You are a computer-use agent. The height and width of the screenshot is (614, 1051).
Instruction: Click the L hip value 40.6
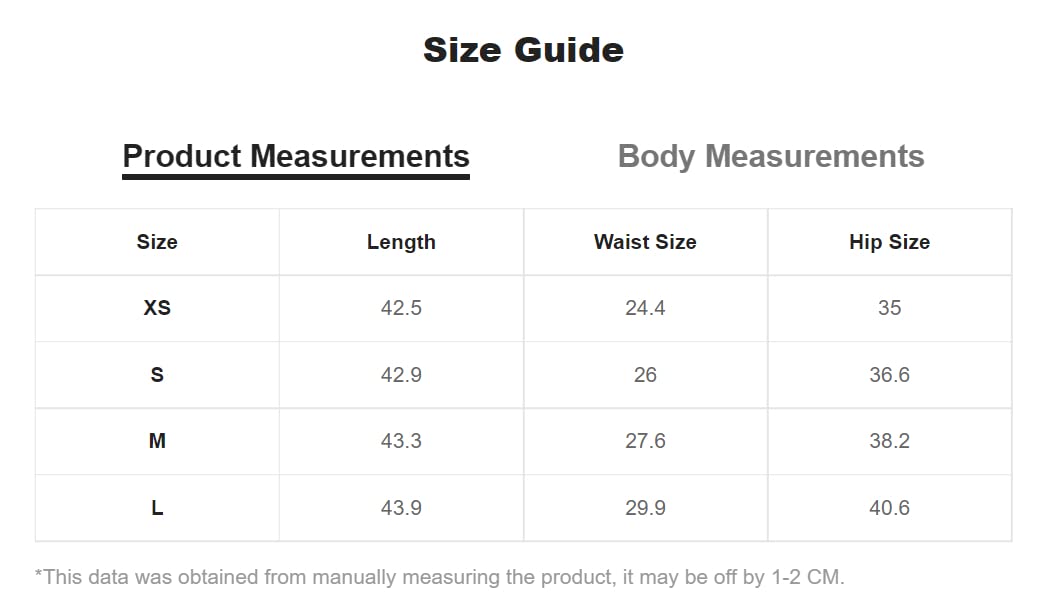(x=889, y=508)
